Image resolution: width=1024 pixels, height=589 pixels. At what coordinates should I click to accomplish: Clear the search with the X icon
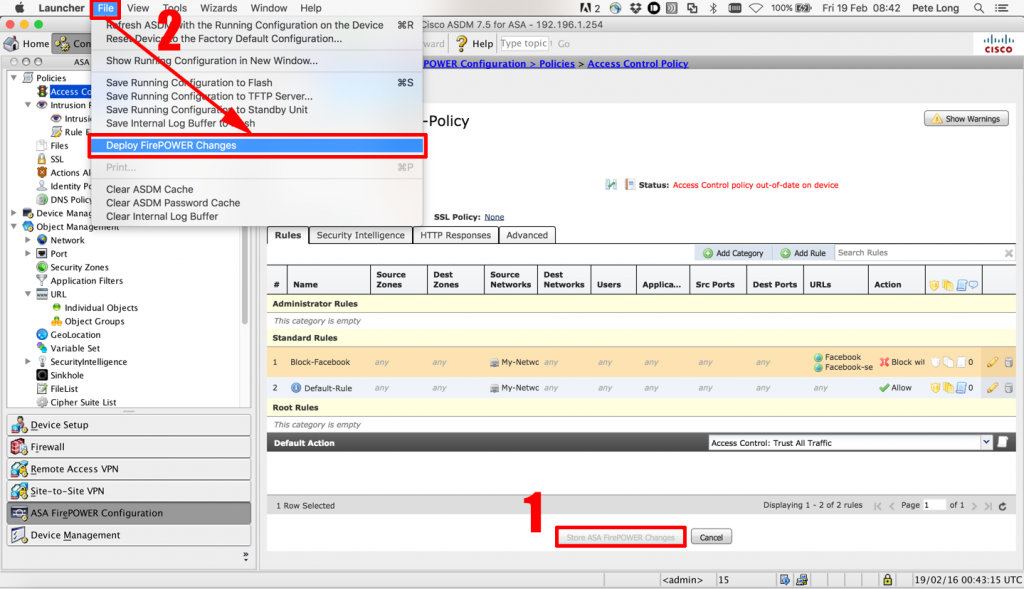point(1008,253)
